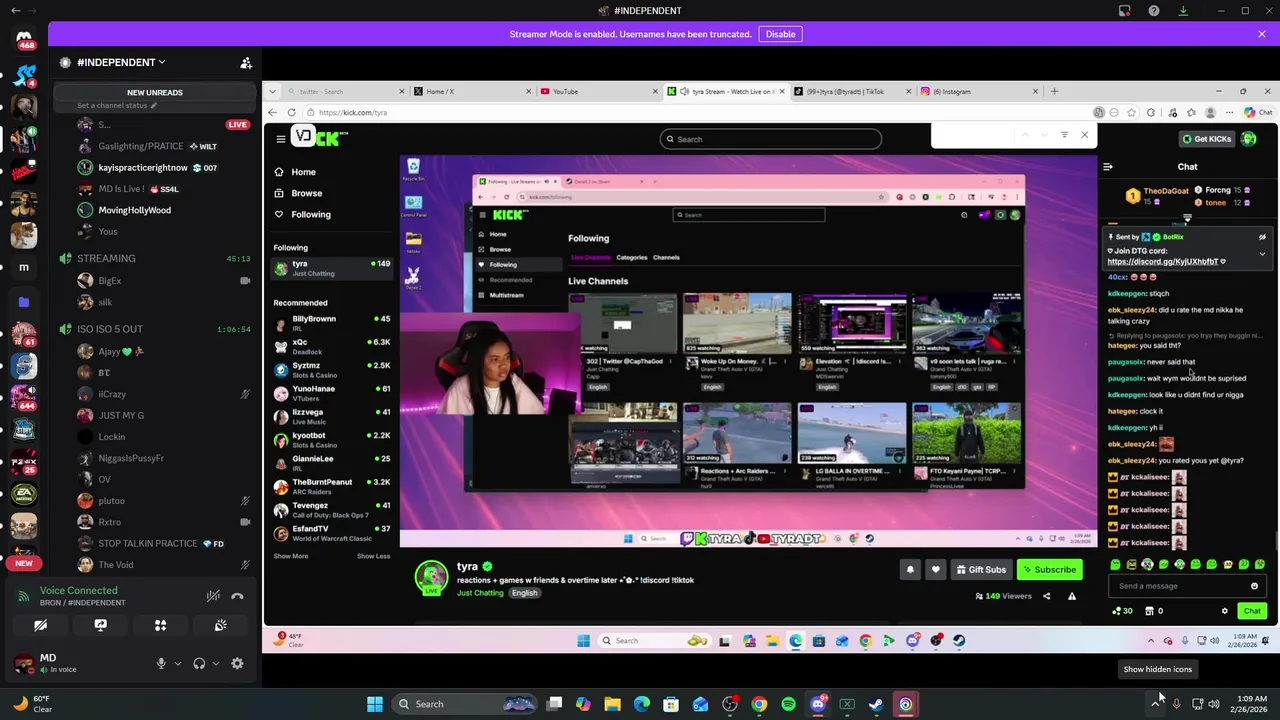Screen dimensions: 1280x720
Task: Expand Show More in Kick recommended list
Action: (291, 556)
